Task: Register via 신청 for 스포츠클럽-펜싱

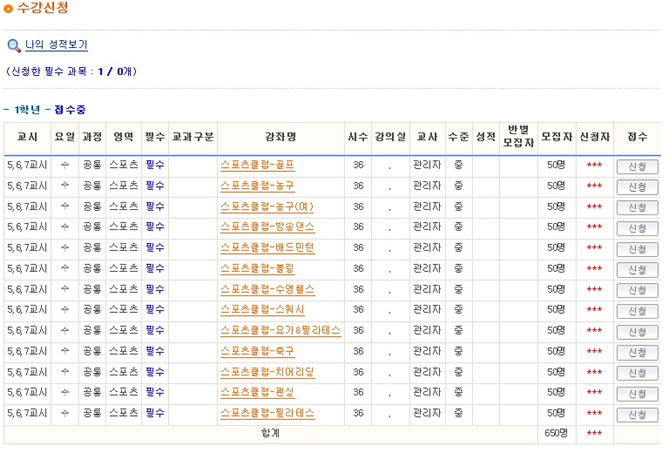Action: 636,394
